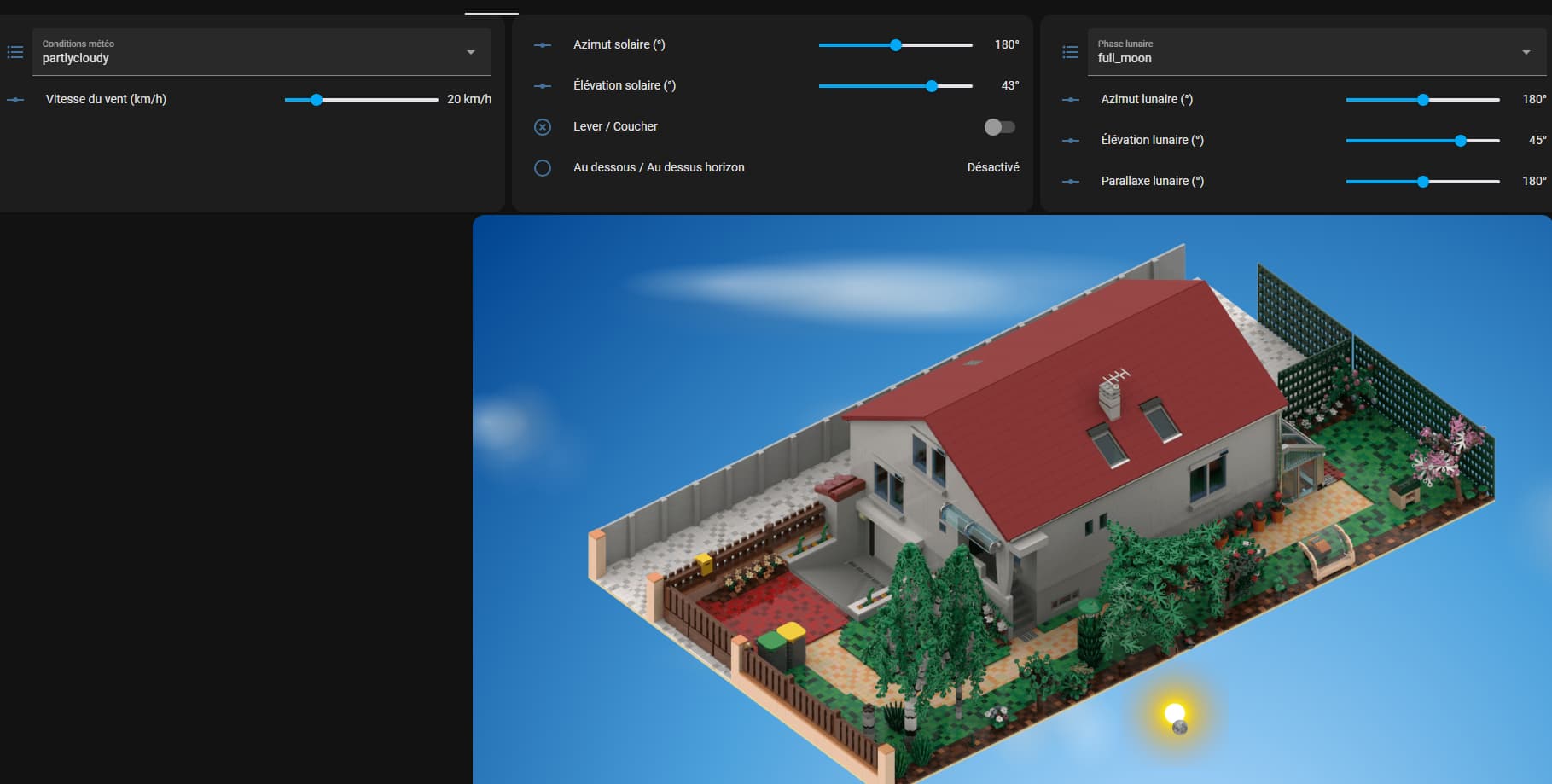
Task: Click slider icon beside Vitesse du vent
Action: 15,100
